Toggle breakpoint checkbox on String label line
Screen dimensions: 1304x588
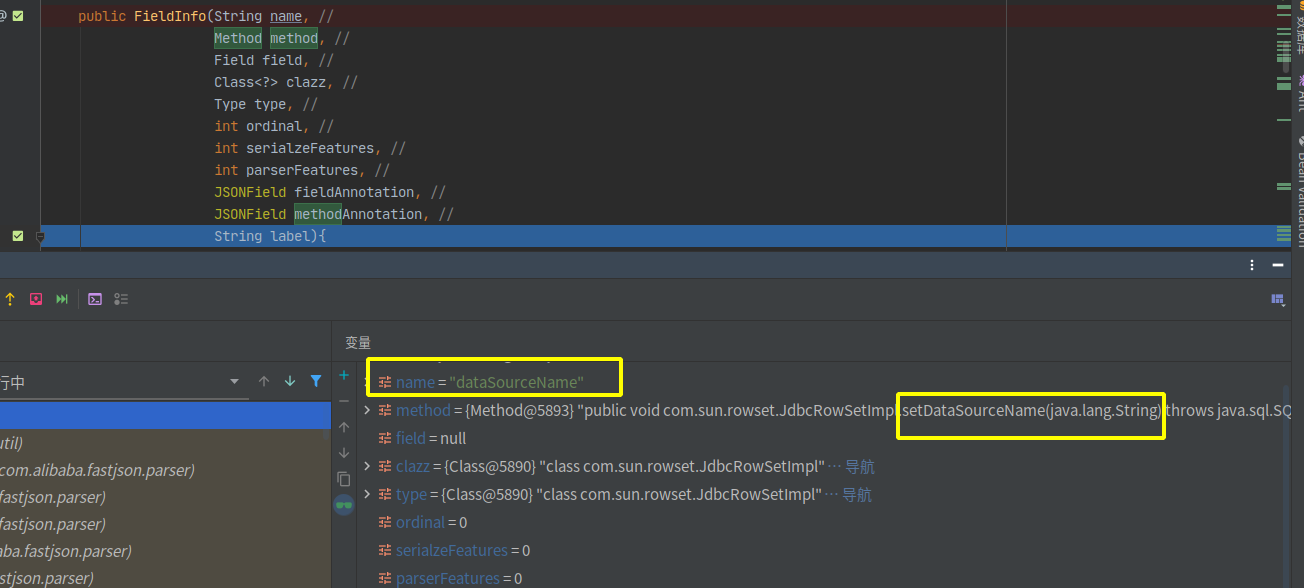(18, 236)
